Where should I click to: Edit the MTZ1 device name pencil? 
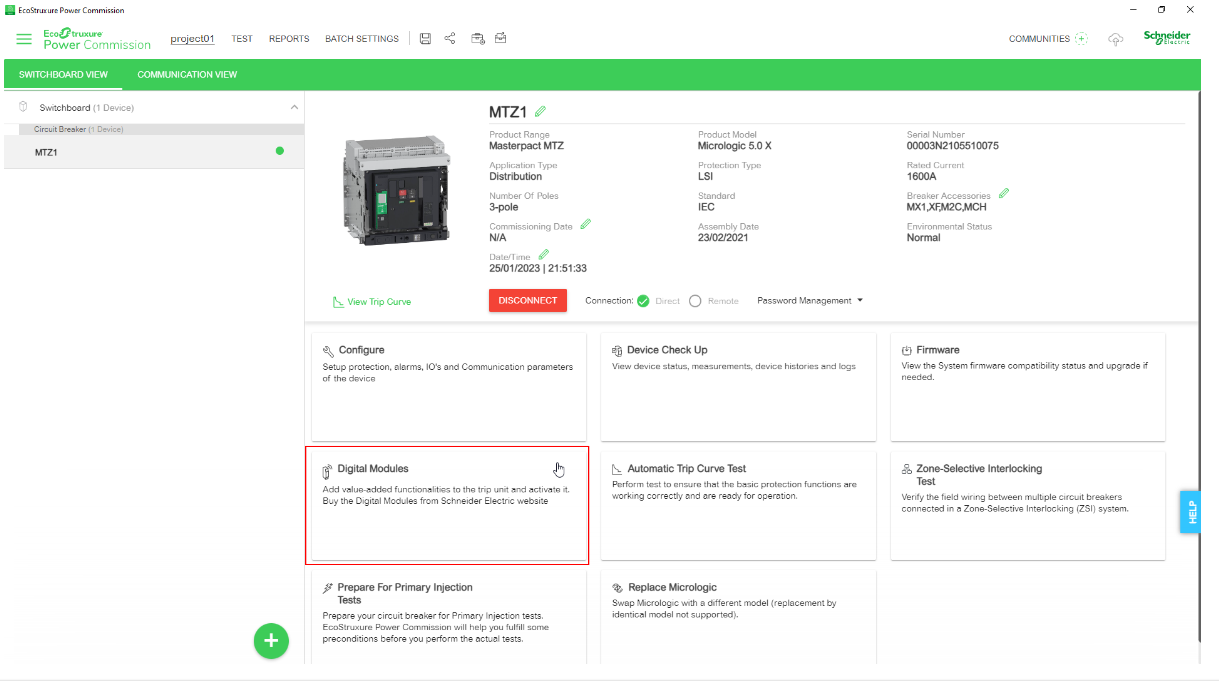pos(541,111)
